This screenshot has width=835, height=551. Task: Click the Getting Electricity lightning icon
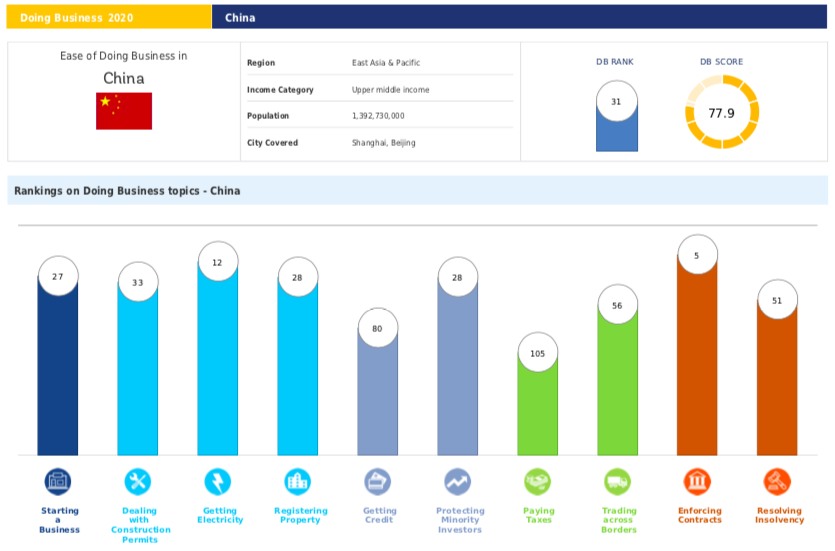[218, 482]
